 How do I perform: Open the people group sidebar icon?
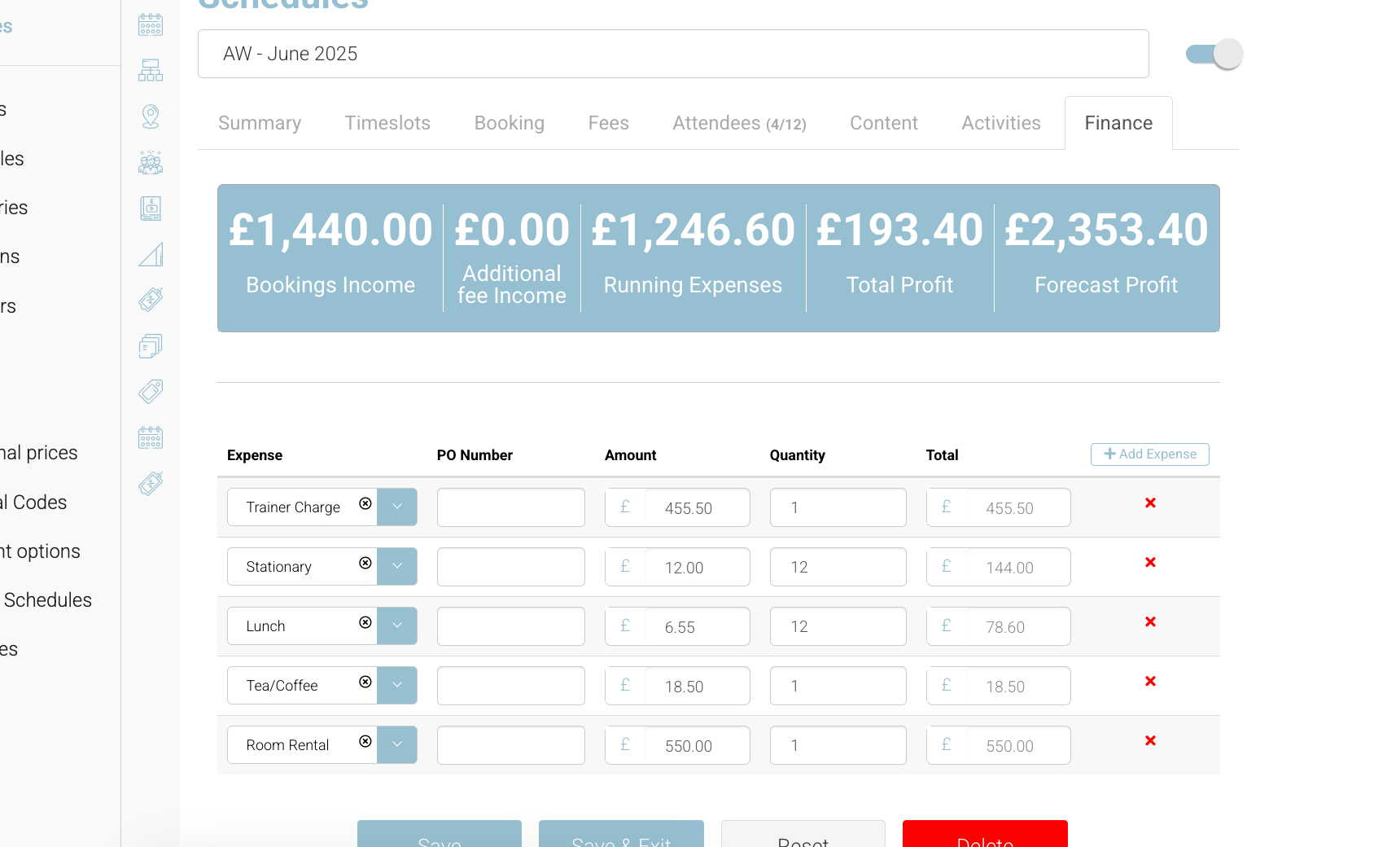151,163
